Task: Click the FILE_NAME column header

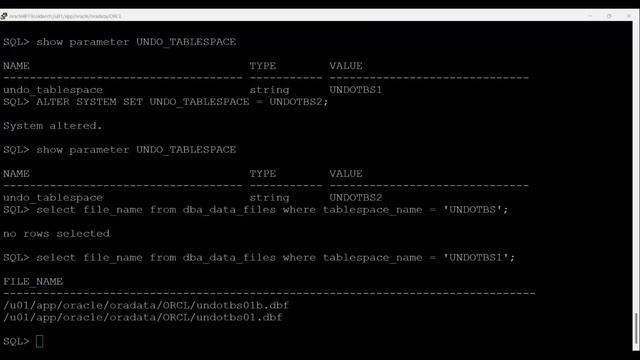Action: (33, 282)
